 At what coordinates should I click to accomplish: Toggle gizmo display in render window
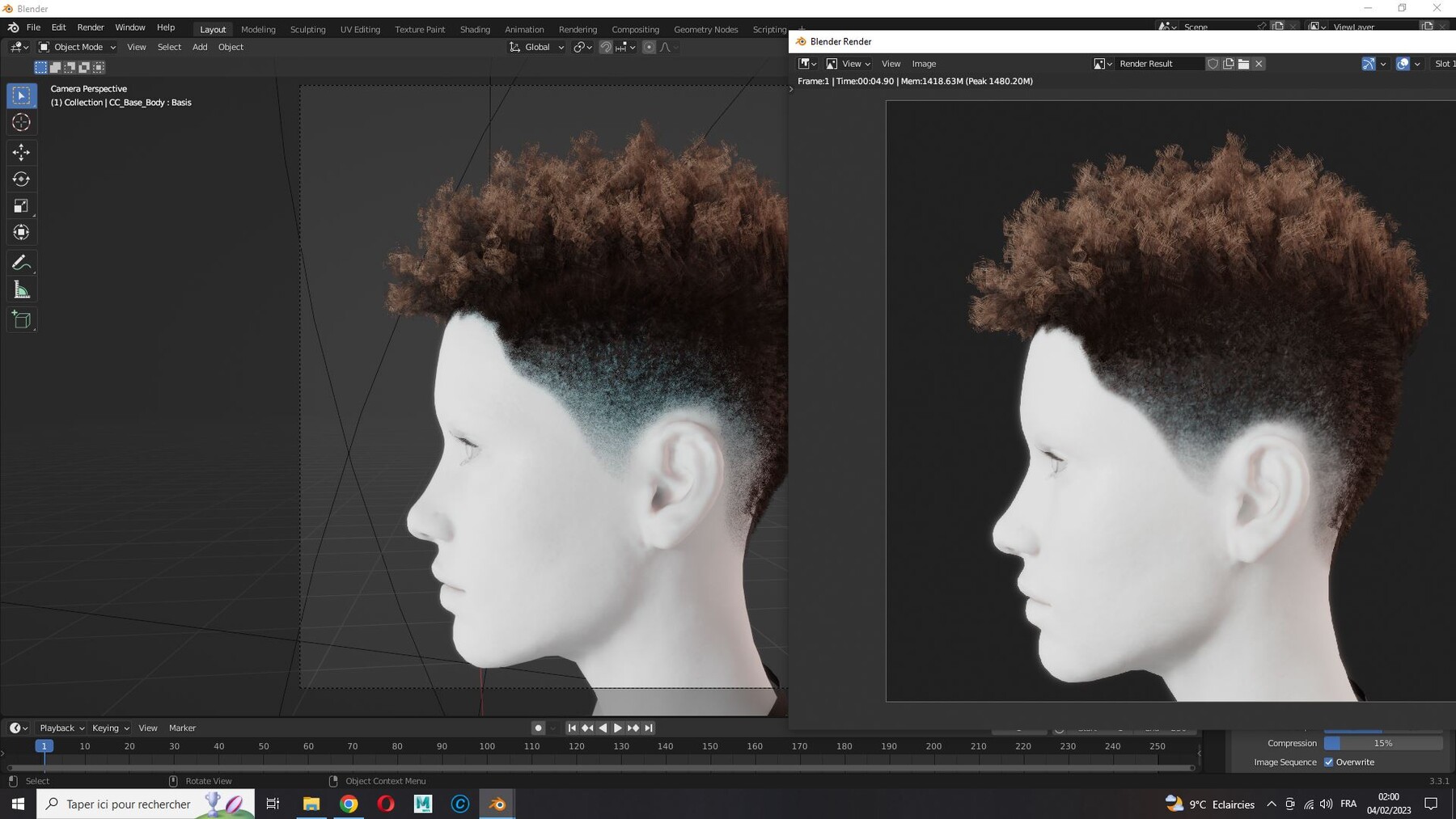tap(1368, 64)
